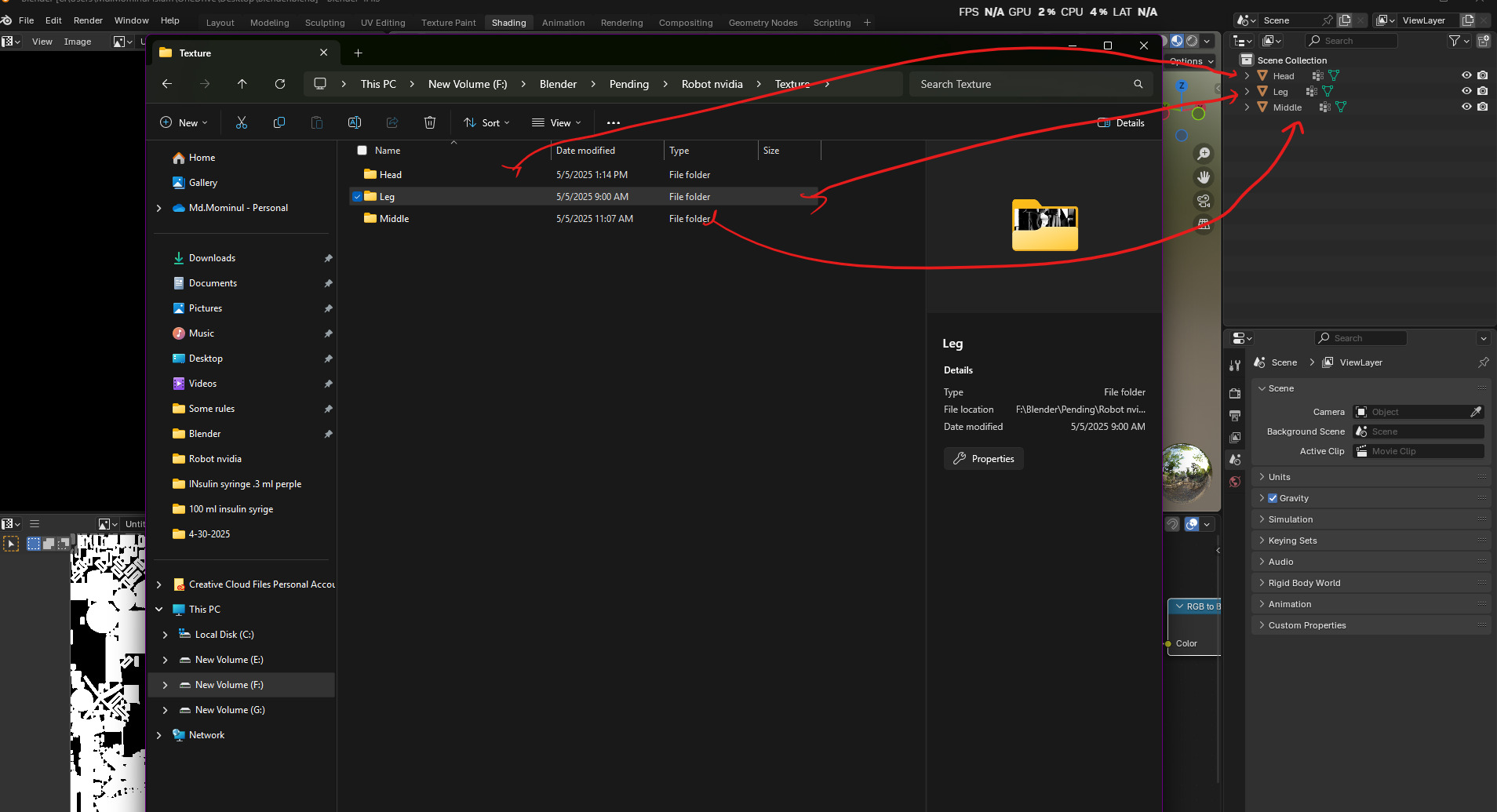Switch to the Modeling workspace tab
1497x812 pixels.
(x=269, y=23)
